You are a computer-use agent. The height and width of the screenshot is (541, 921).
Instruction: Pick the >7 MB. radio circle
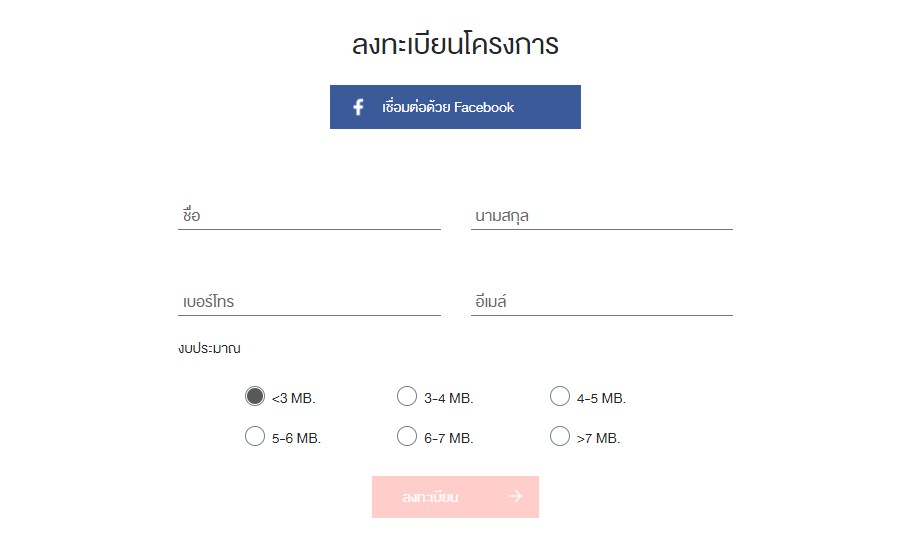[x=560, y=436]
